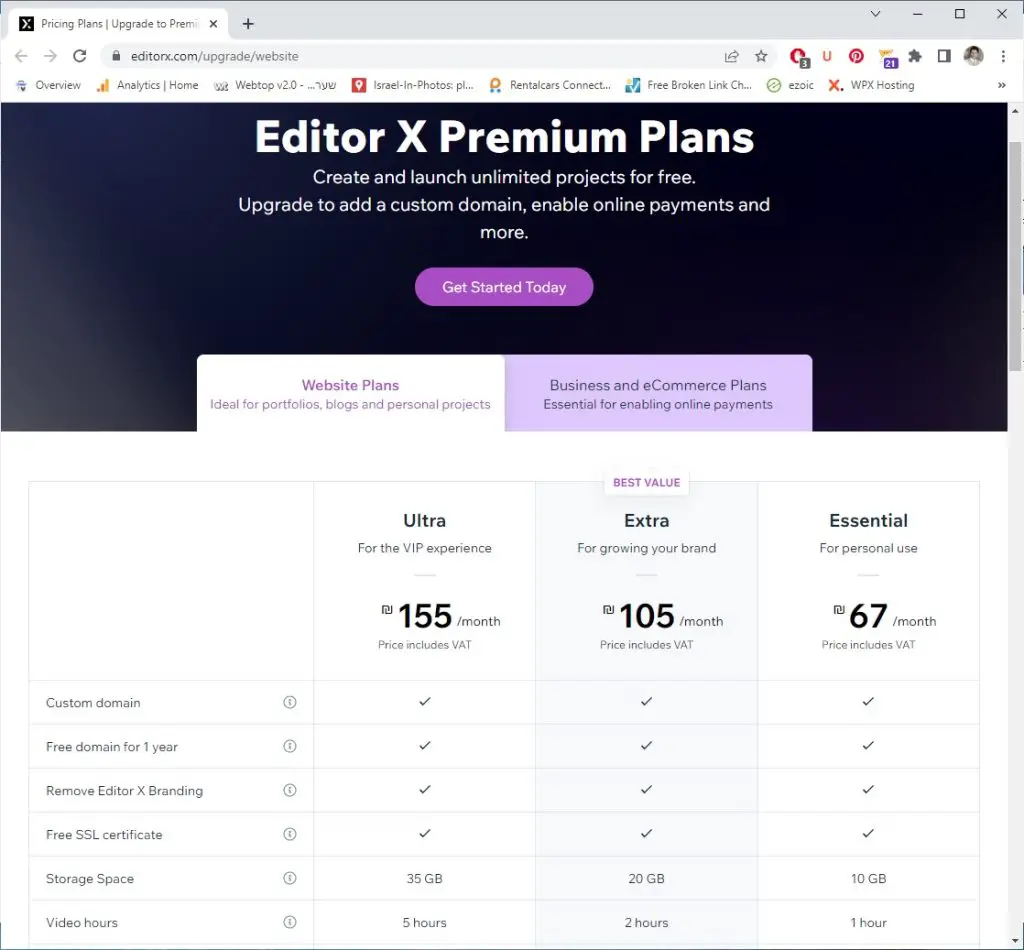Click the Essential plan heading

click(x=869, y=520)
